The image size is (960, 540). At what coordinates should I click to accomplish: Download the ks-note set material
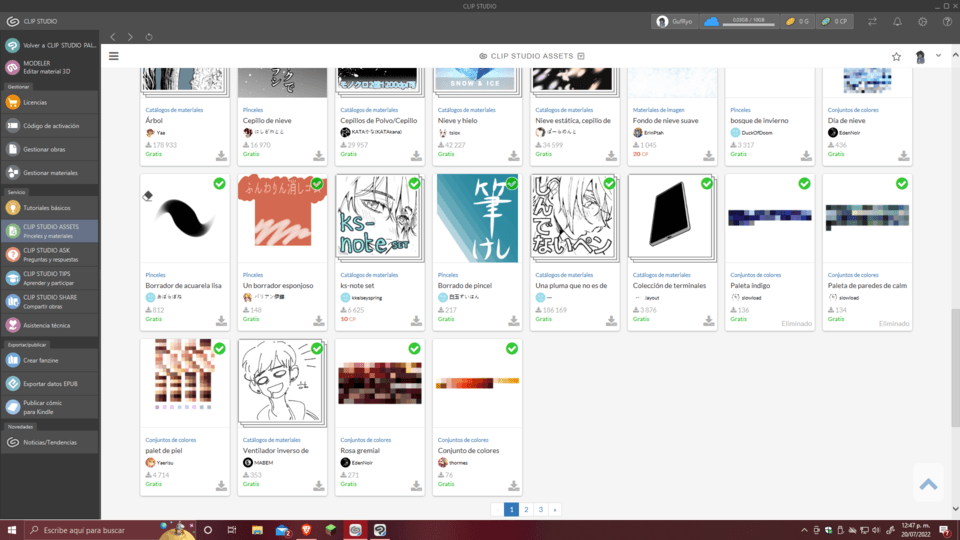[416, 321]
